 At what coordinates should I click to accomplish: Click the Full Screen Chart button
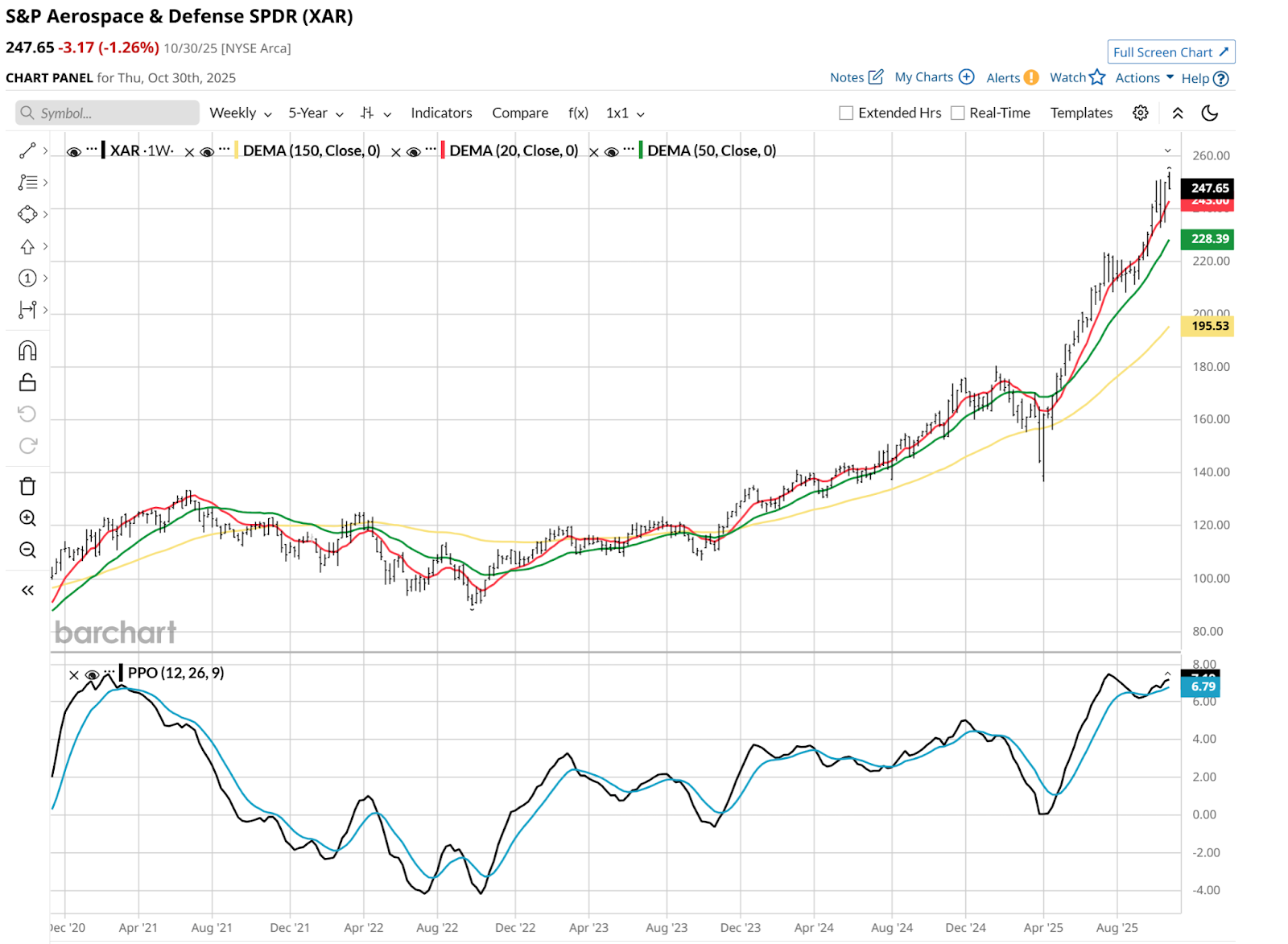pos(1171,52)
